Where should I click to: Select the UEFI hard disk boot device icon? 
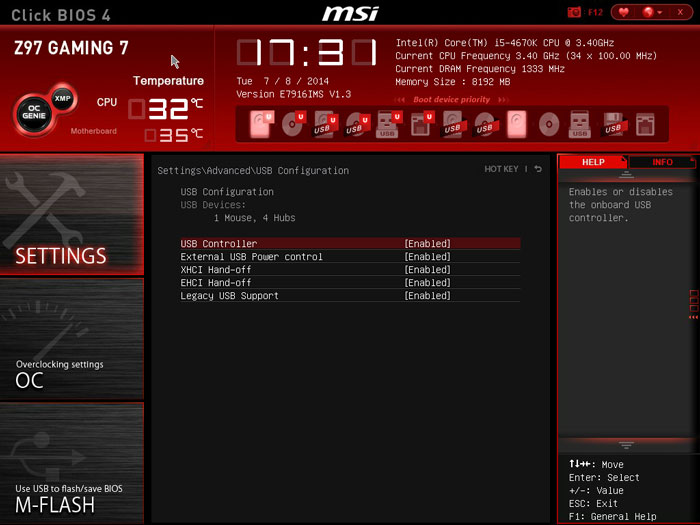[261, 124]
